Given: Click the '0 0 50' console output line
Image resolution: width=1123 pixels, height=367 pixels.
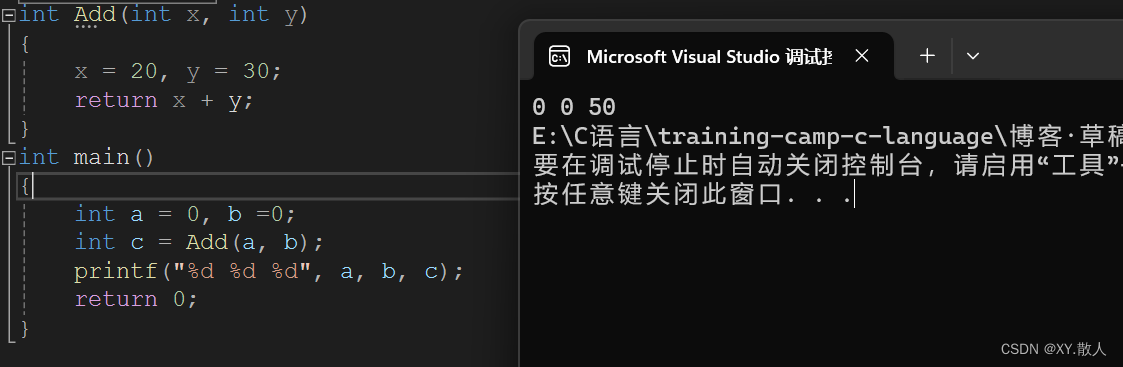Looking at the screenshot, I should [574, 108].
